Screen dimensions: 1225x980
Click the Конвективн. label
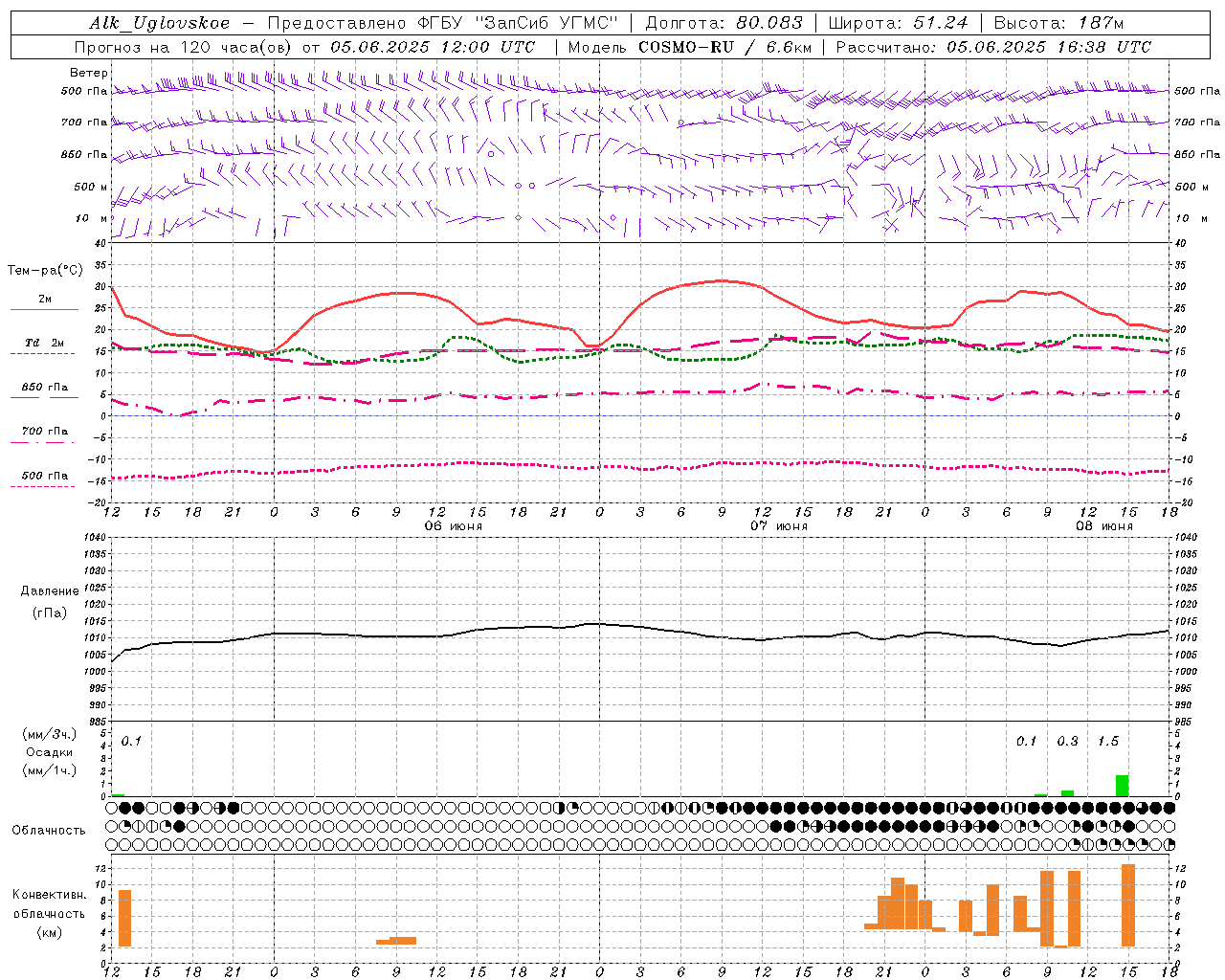point(50,896)
